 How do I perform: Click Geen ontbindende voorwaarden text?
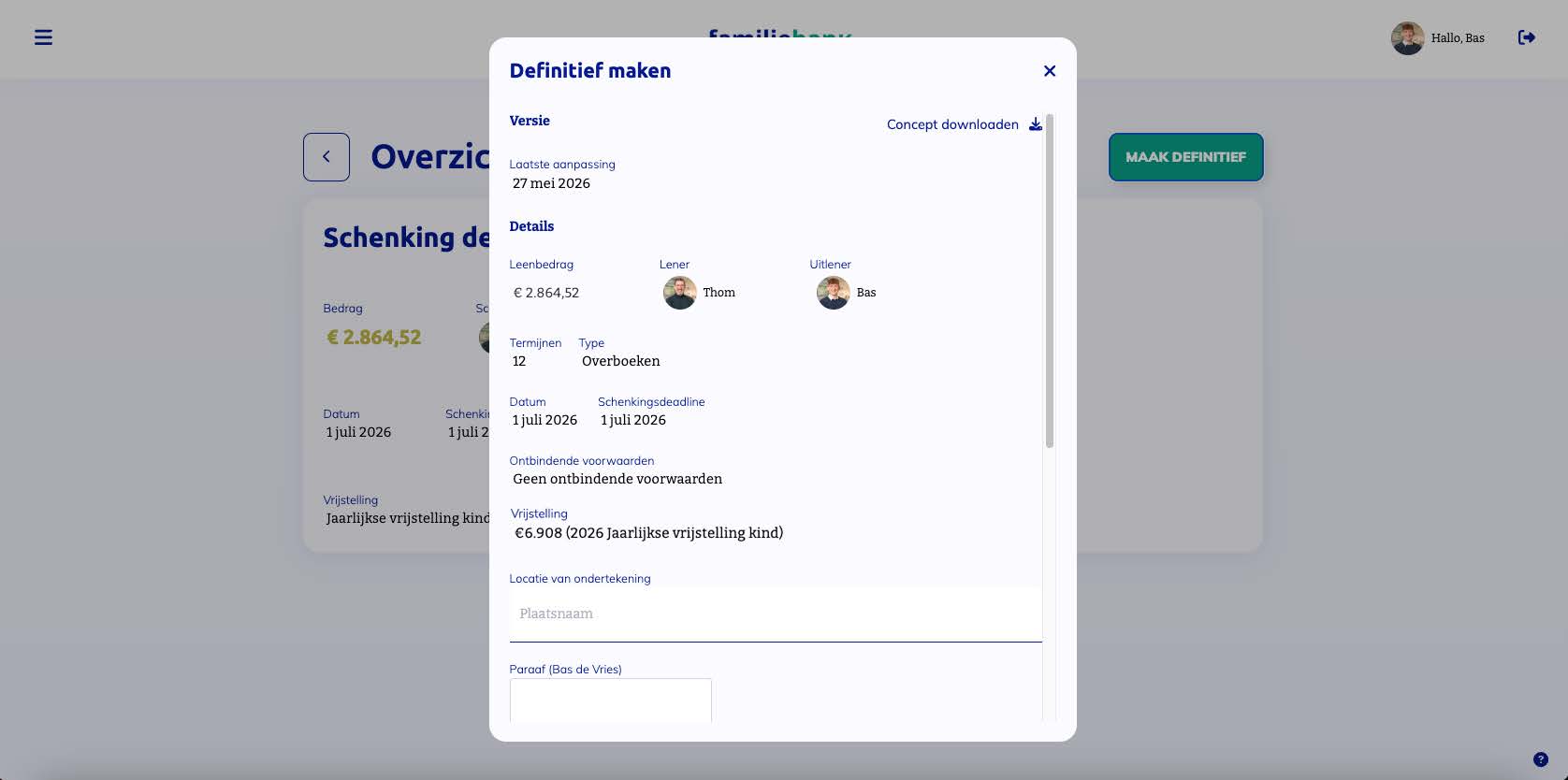point(617,479)
